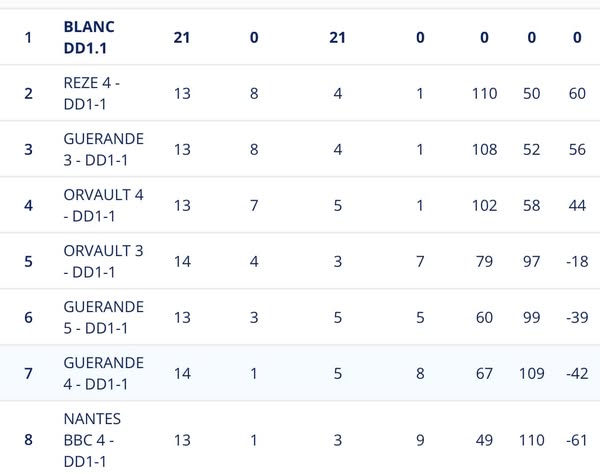Click the 97 value in ORVAULT 3 row
The width and height of the screenshot is (600, 474).
(531, 261)
